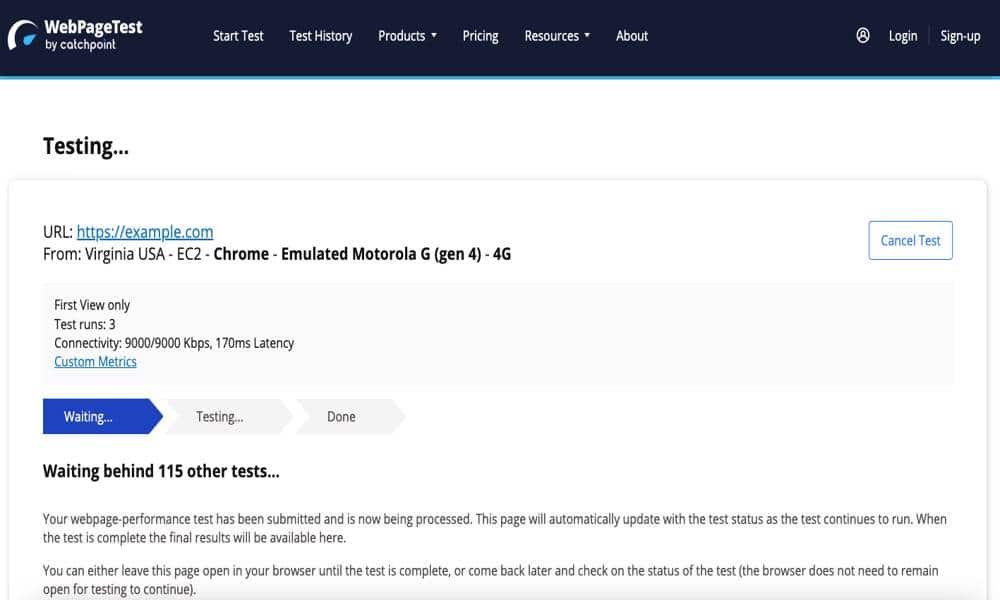Screen dimensions: 1000x600
Task: Open the About page
Action: click(x=631, y=36)
